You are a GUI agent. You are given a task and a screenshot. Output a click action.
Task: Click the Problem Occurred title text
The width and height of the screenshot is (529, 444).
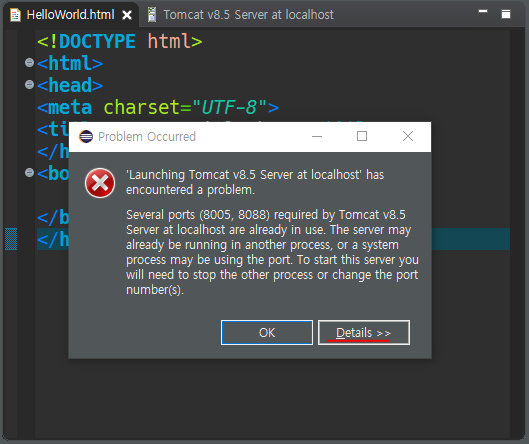point(147,136)
